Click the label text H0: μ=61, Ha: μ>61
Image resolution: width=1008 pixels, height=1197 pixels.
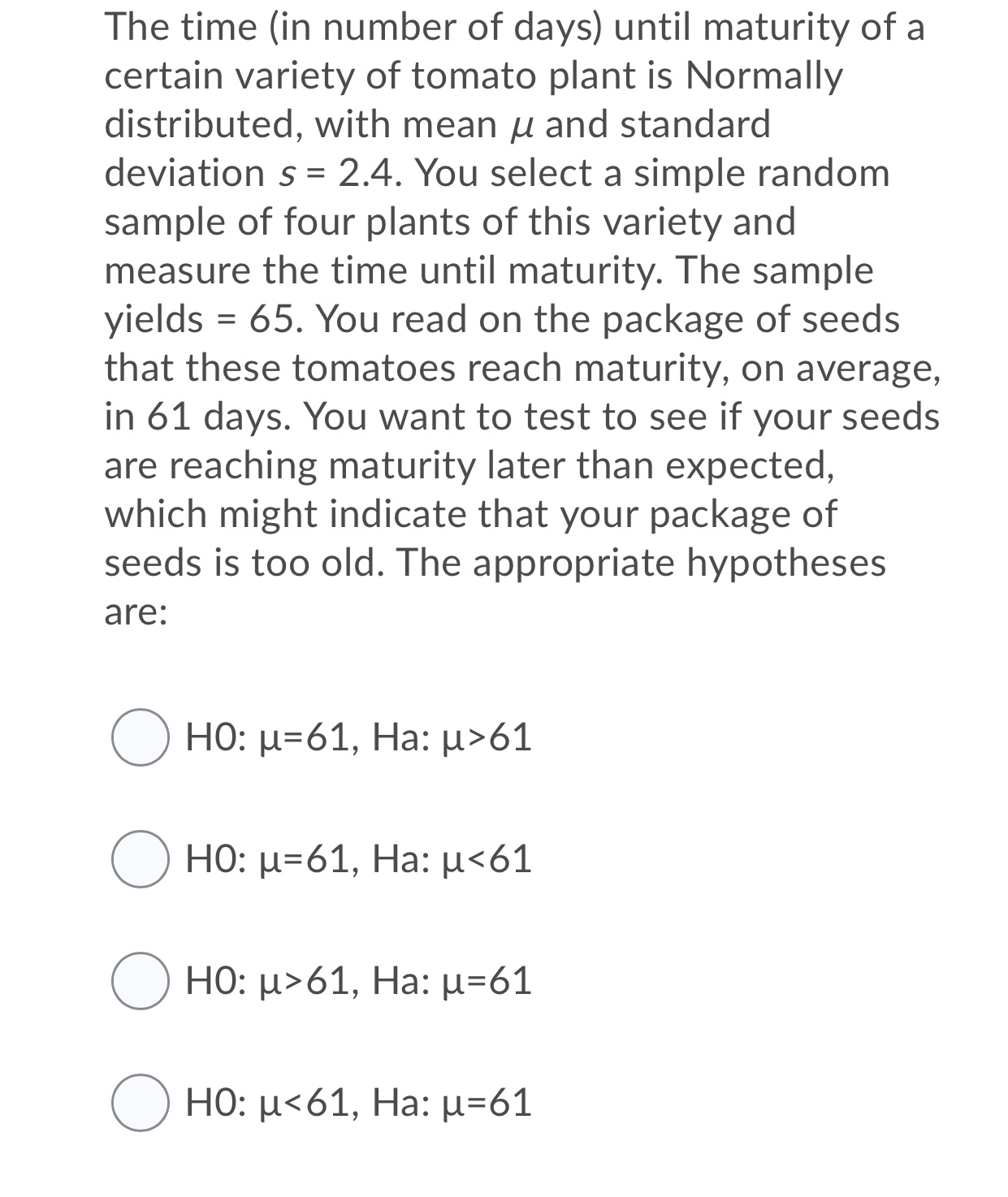pyautogui.click(x=356, y=737)
